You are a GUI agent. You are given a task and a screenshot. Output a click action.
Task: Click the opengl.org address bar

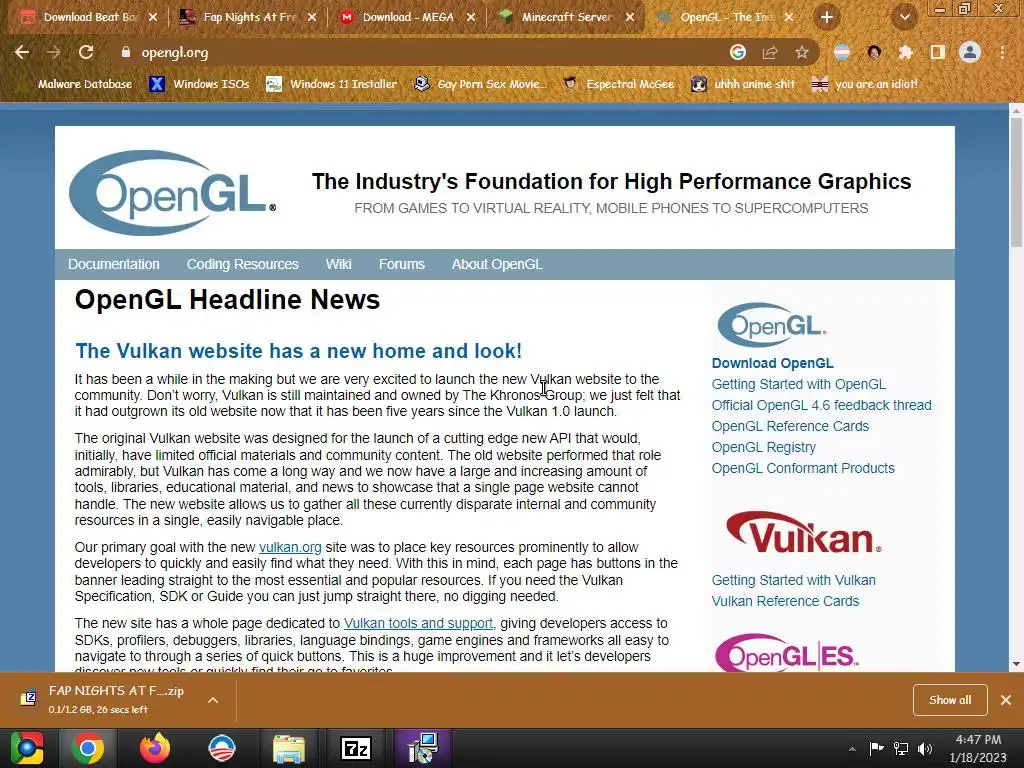418,52
